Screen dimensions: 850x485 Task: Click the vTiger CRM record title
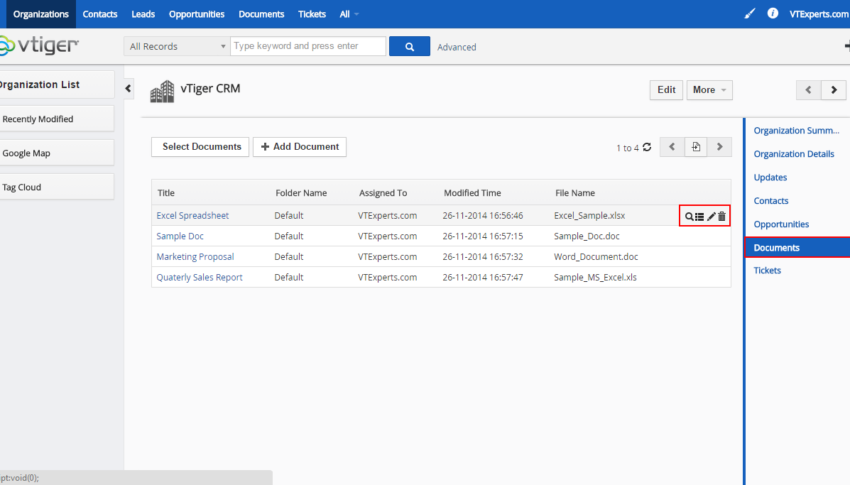pos(210,89)
